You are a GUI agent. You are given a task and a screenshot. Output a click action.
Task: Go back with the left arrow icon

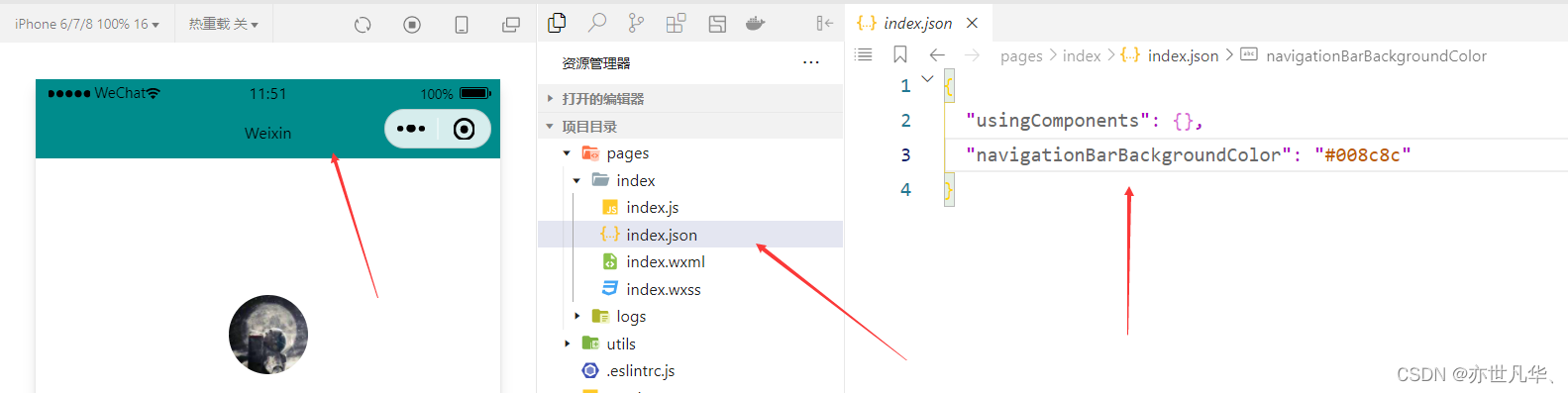pyautogui.click(x=937, y=55)
